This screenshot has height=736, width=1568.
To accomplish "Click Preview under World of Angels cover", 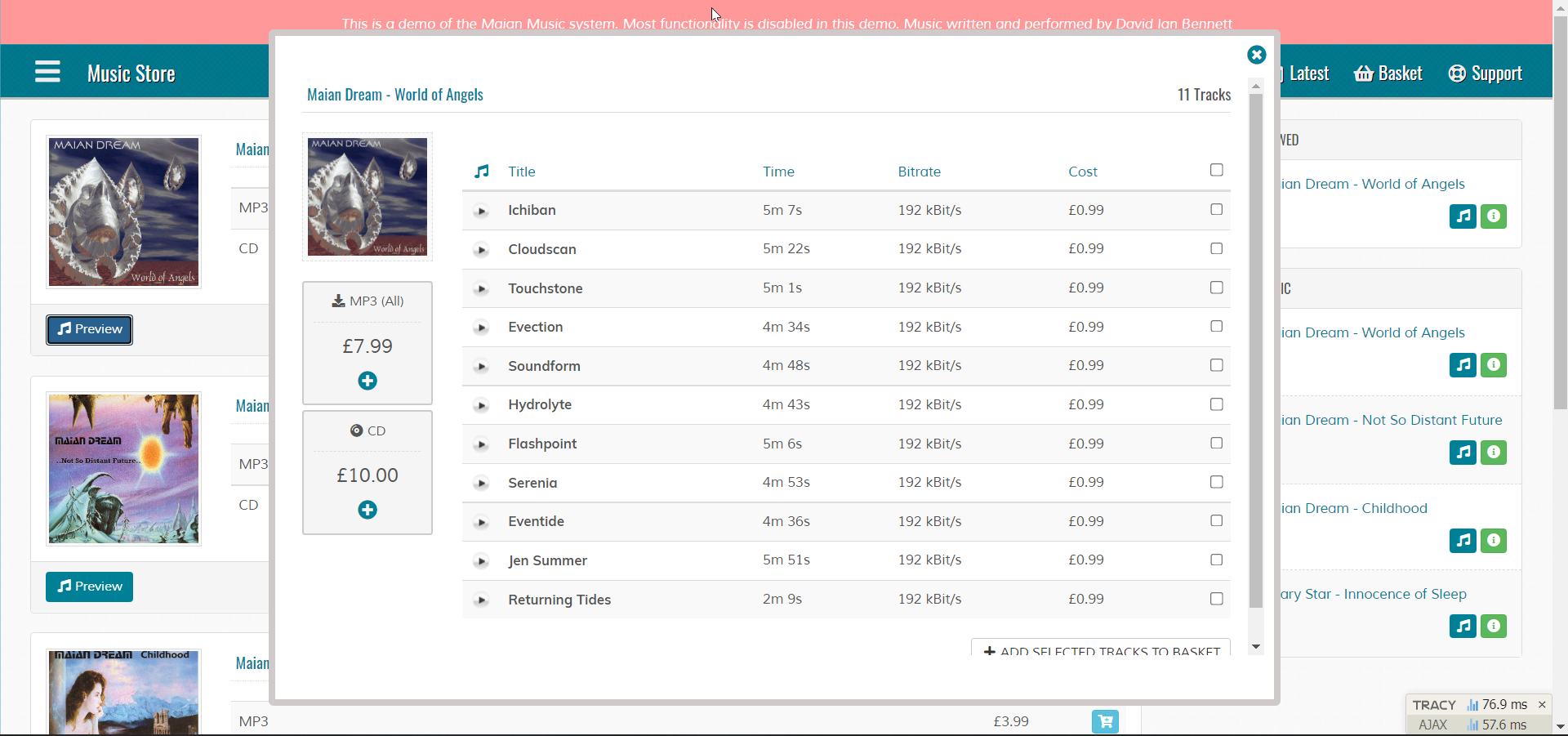I will (x=89, y=329).
